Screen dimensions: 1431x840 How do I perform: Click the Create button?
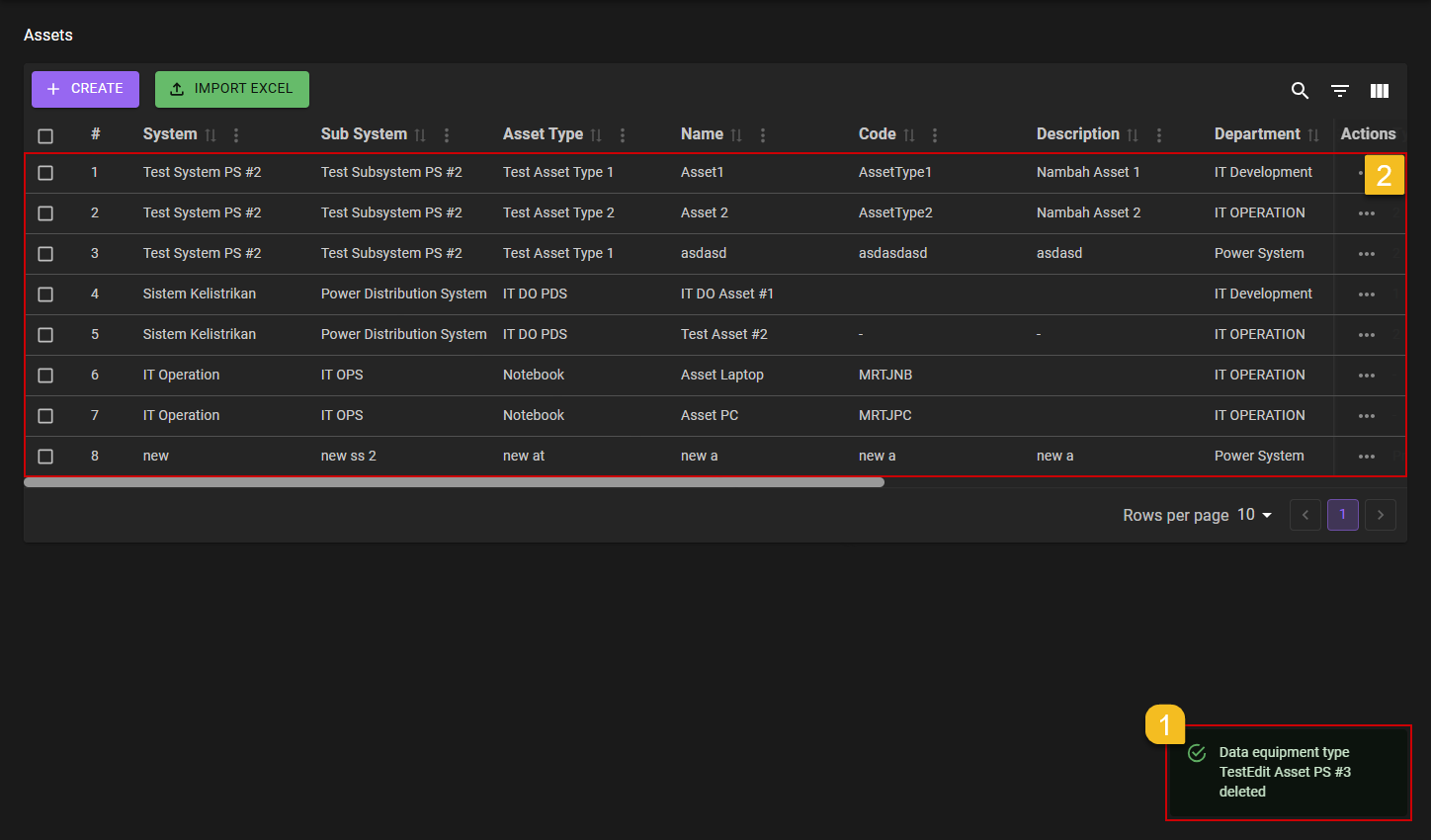pos(85,89)
